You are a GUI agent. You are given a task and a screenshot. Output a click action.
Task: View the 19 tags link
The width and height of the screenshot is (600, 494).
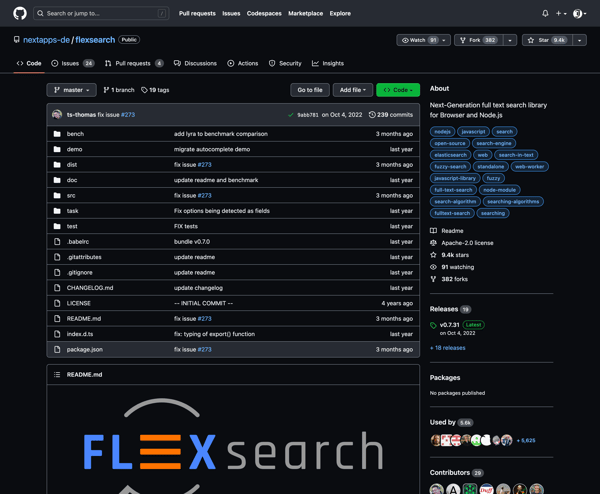[155, 90]
